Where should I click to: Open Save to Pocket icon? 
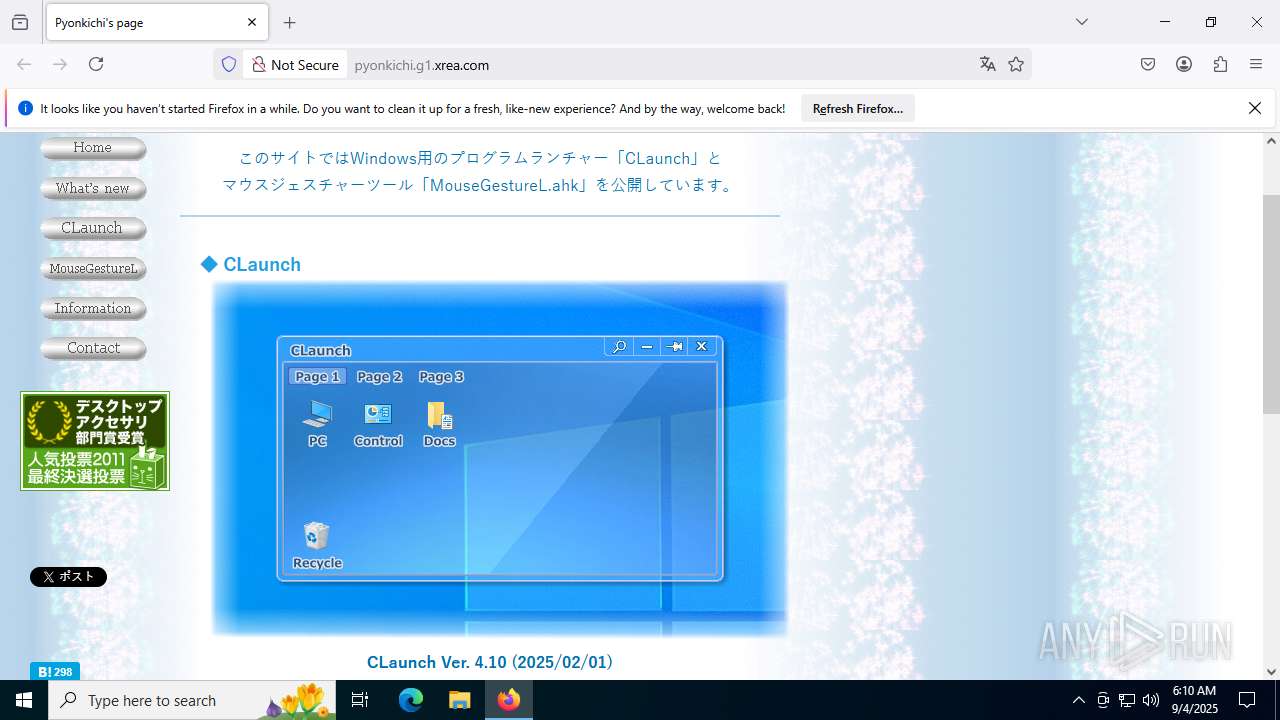[x=1148, y=64]
